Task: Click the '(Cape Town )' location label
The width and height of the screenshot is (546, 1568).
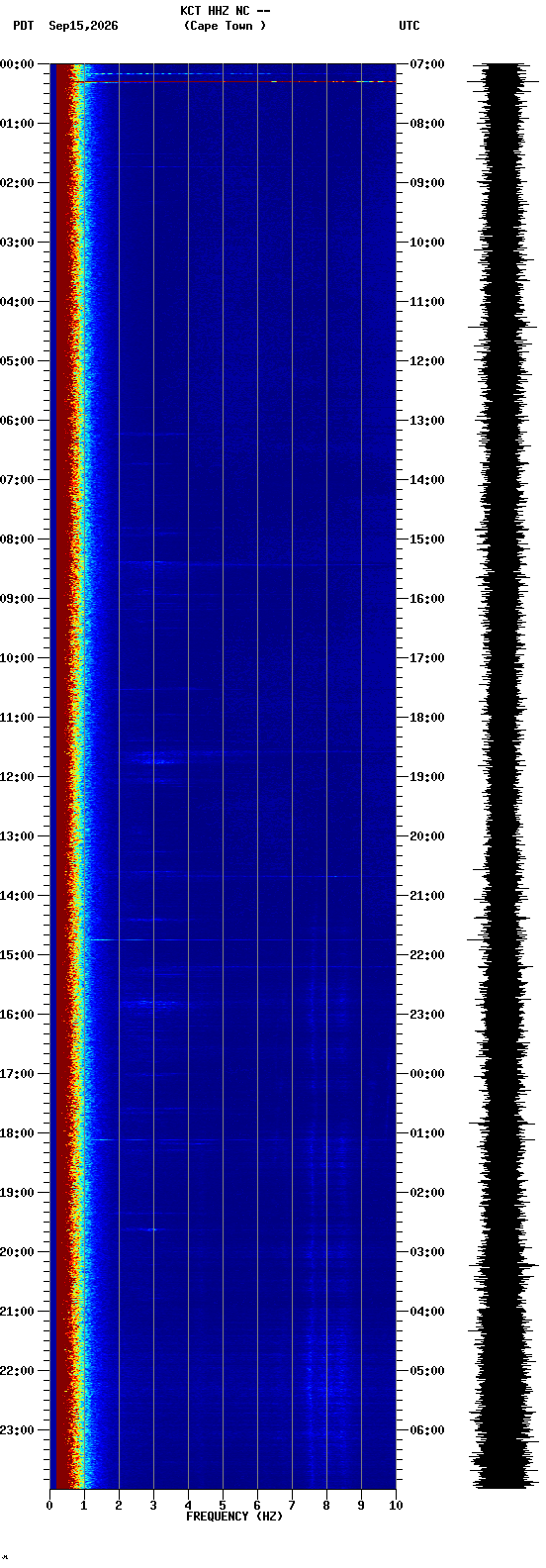Action: click(226, 26)
